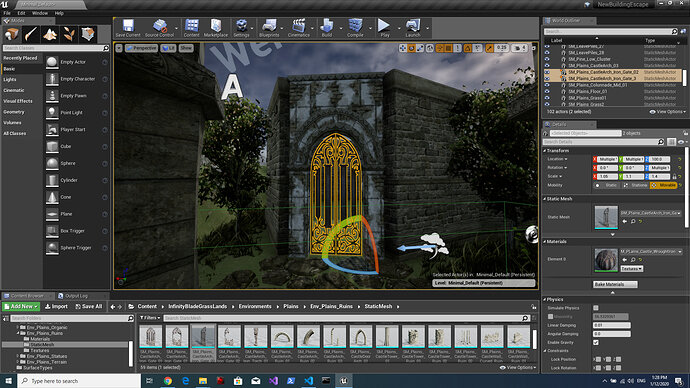The width and height of the screenshot is (690, 388).
Task: Open Source Control from the toolbar
Action: coord(159,28)
